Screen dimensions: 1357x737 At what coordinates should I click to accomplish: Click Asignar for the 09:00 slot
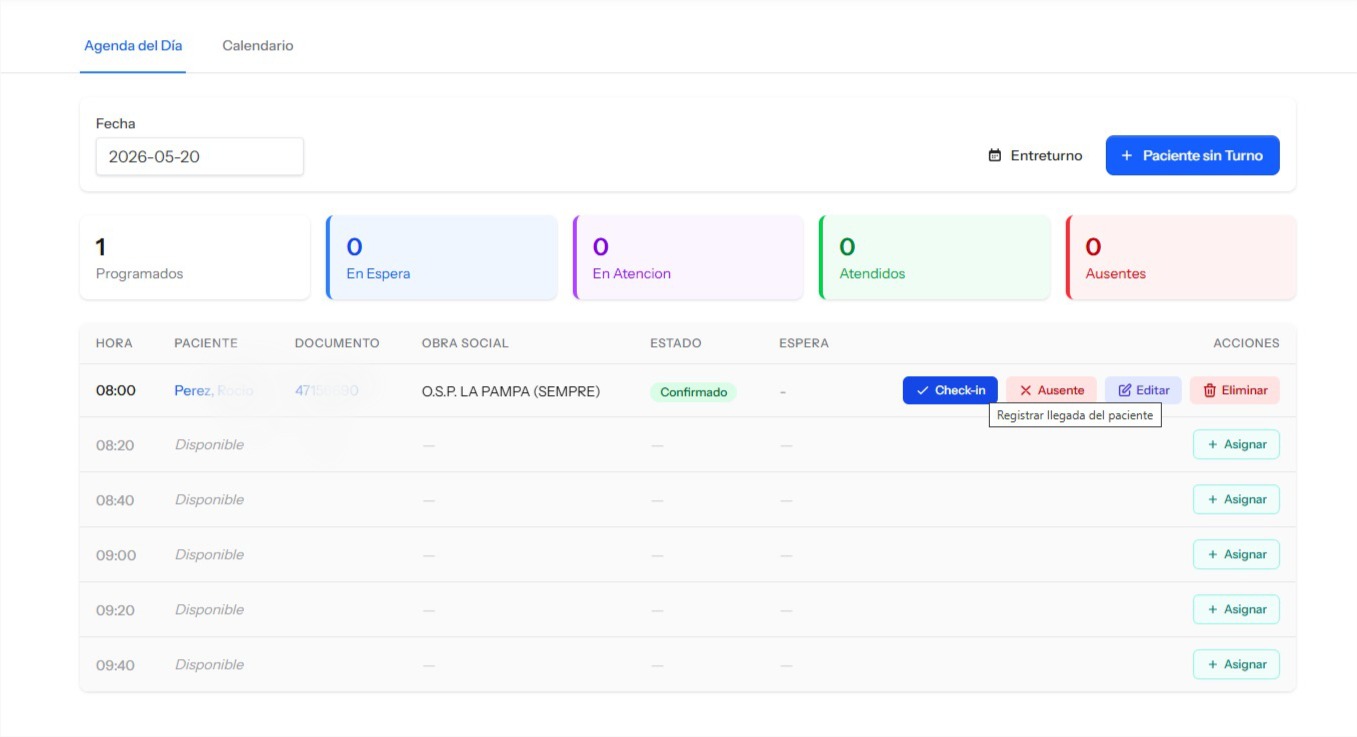[x=1236, y=555]
